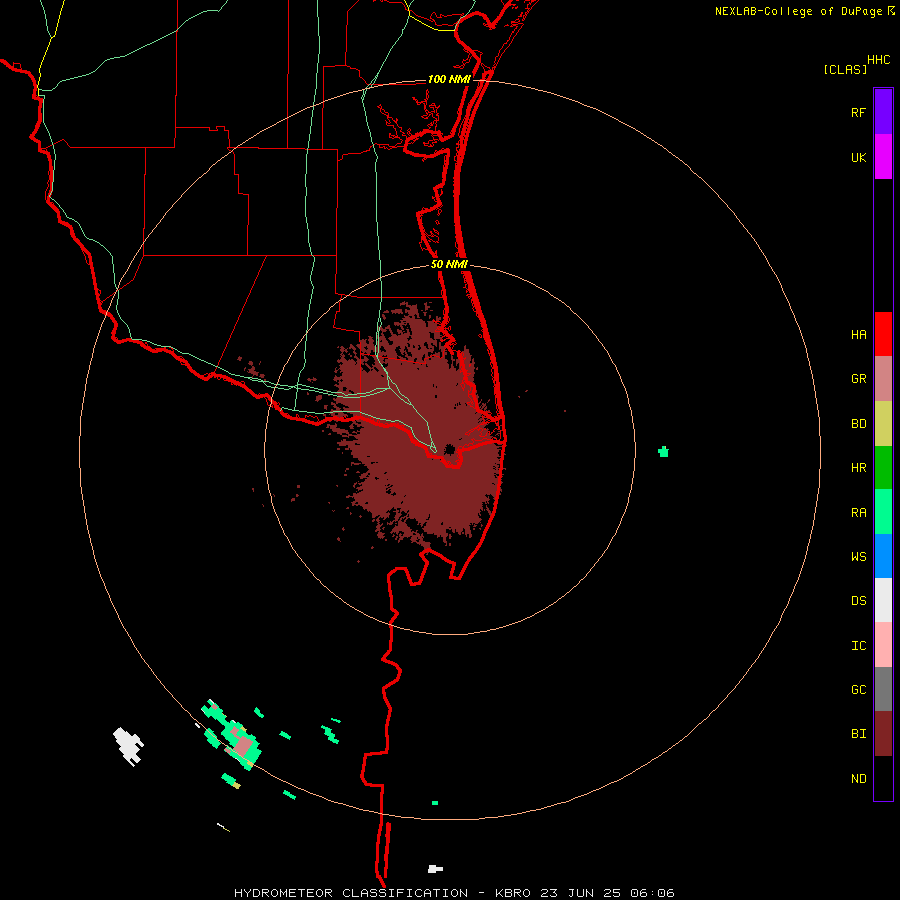
Task: Click the WS blue legend swatch
Action: tap(883, 556)
